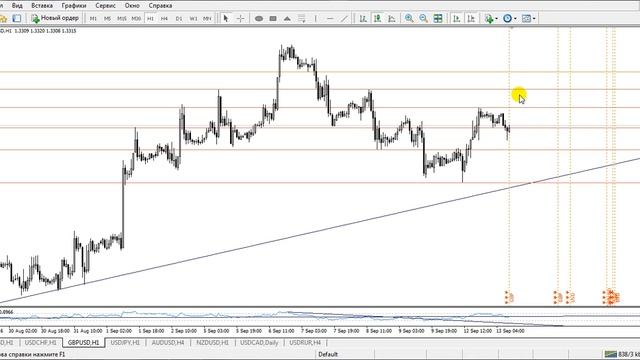Image resolution: width=640 pixels, height=360 pixels.
Task: Select the triangle drawing tool
Action: pyautogui.click(x=287, y=18)
